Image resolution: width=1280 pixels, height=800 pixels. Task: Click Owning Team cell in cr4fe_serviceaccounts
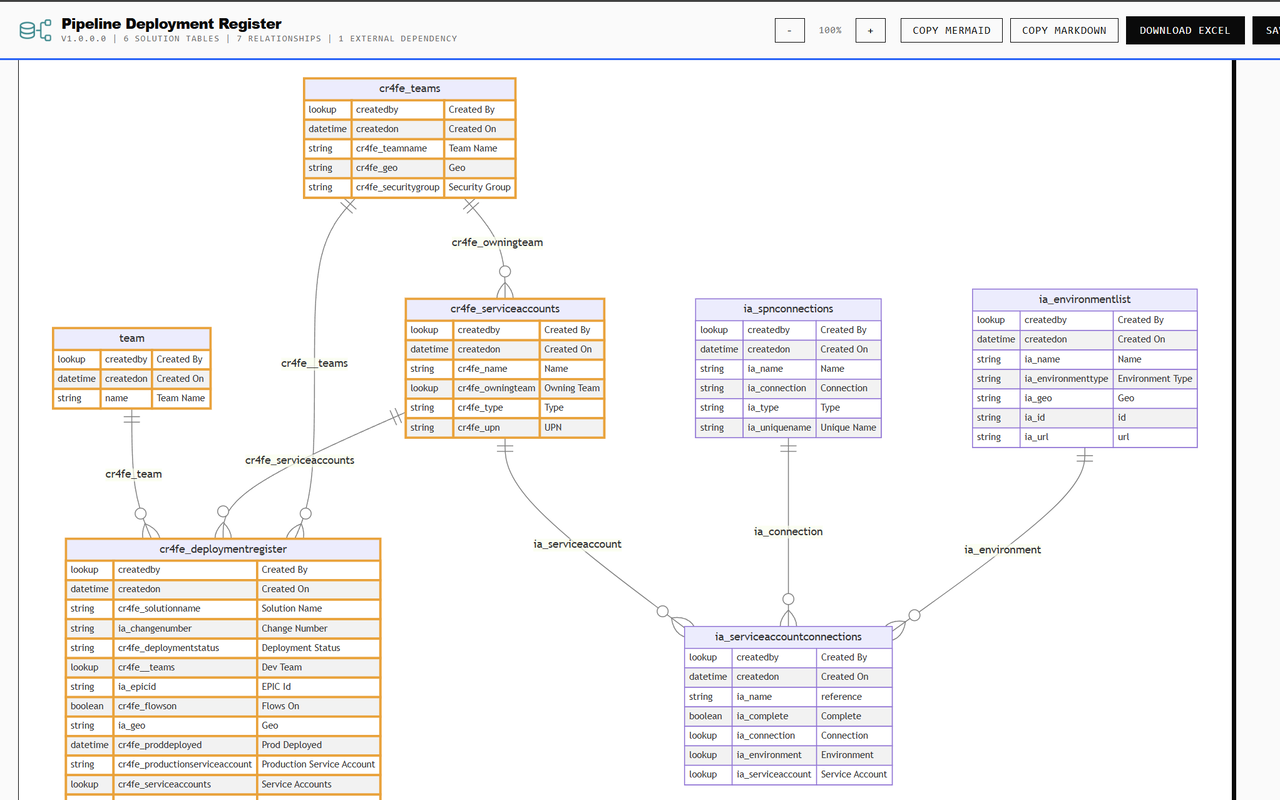[572, 388]
